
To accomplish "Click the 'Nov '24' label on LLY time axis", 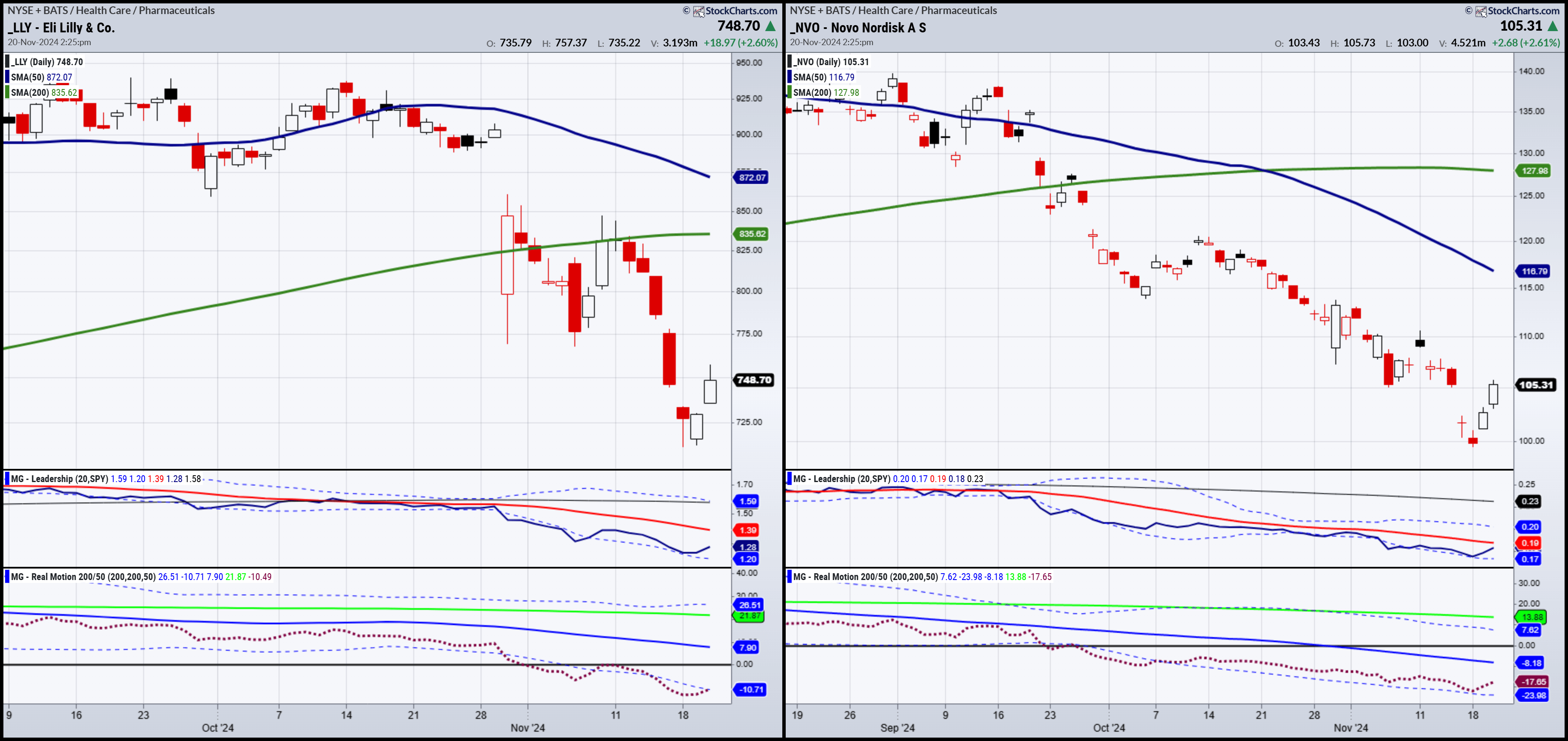I will (528, 728).
